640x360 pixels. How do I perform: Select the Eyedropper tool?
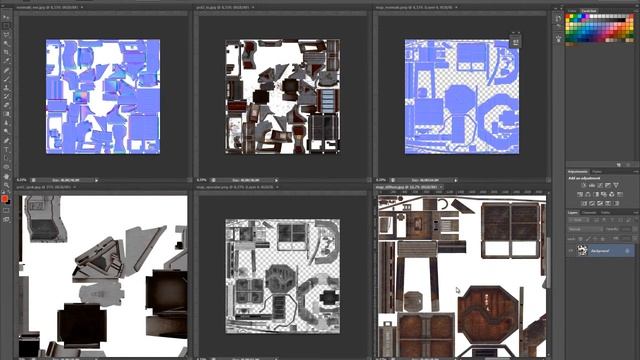pos(6,61)
